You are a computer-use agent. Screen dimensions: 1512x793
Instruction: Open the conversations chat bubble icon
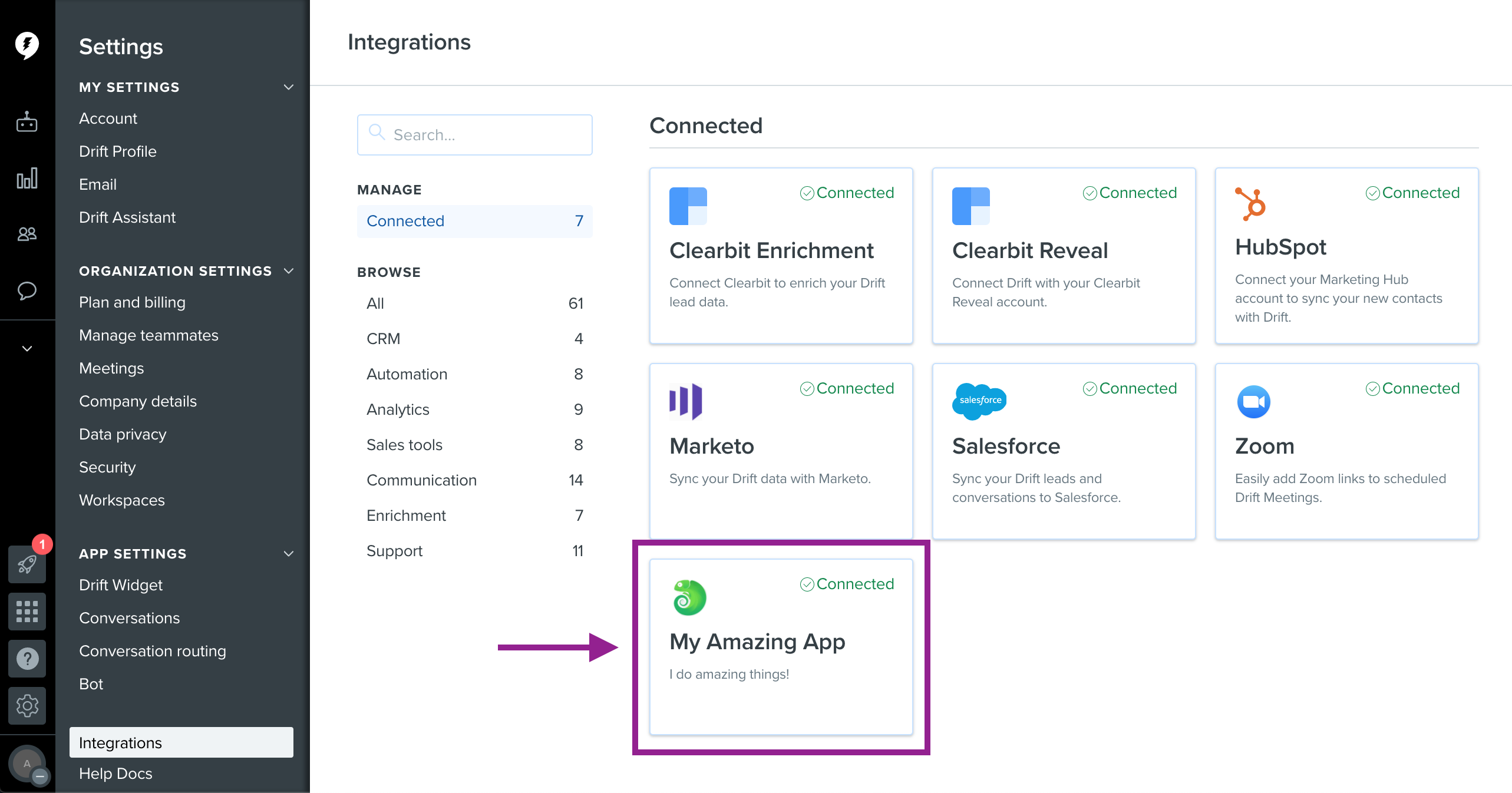[27, 290]
